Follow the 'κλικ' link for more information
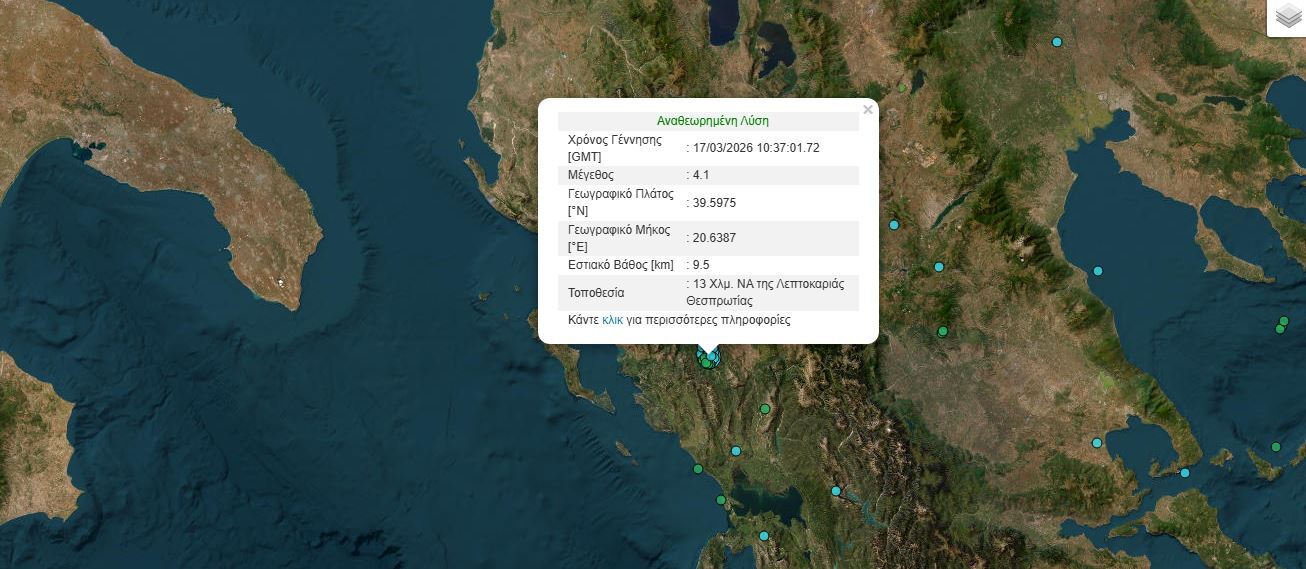 pos(612,320)
